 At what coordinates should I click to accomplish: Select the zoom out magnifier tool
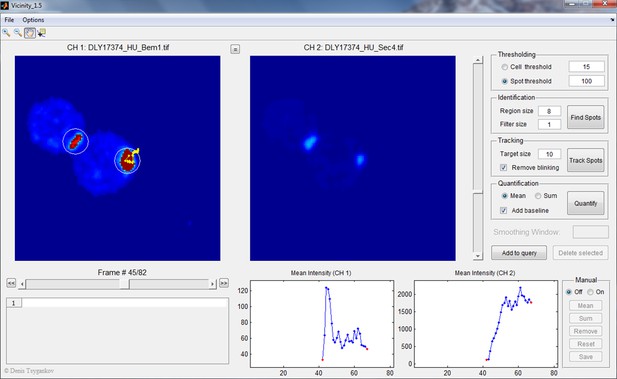point(18,33)
